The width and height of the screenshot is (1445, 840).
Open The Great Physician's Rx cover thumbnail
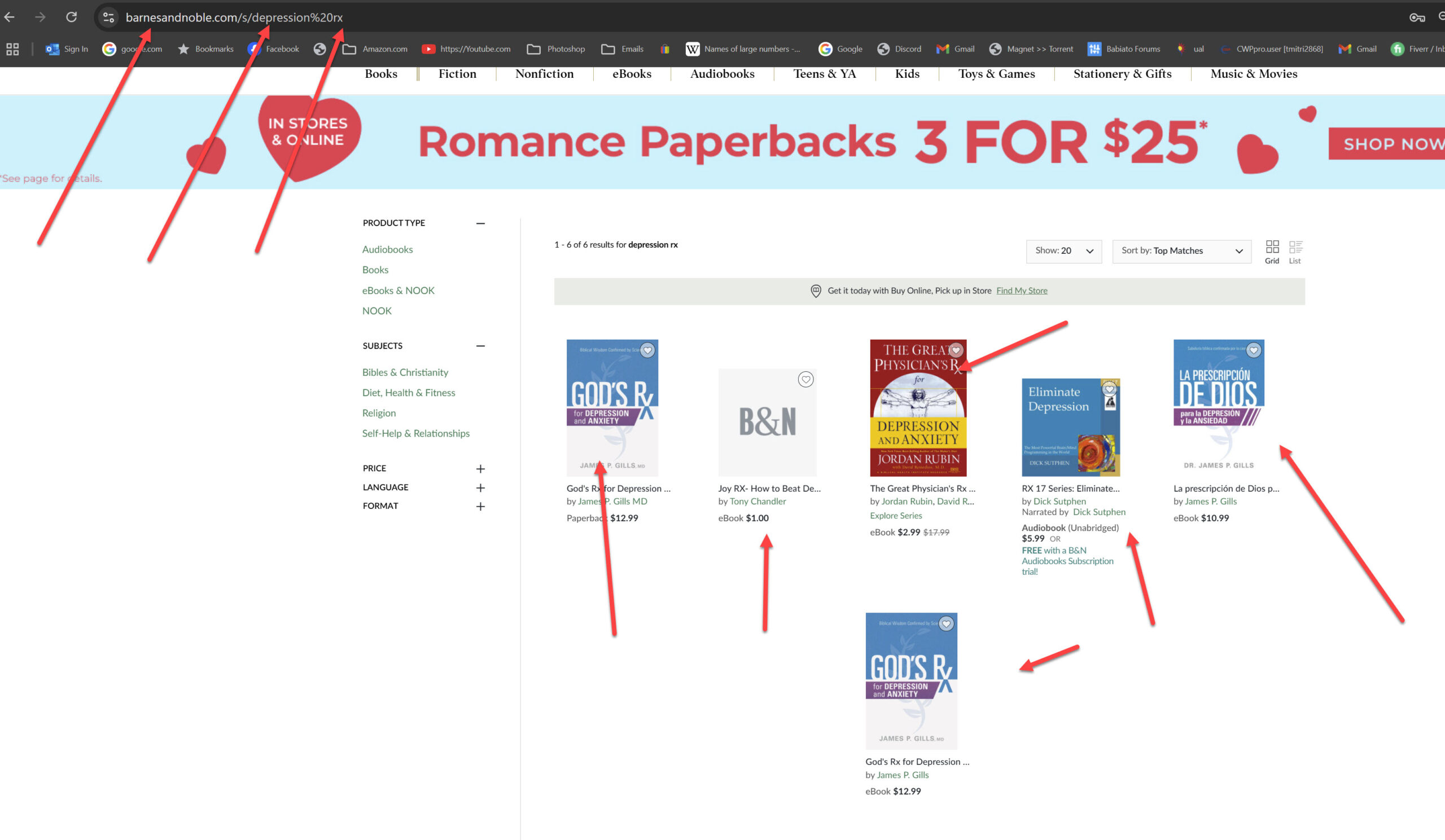(x=918, y=408)
